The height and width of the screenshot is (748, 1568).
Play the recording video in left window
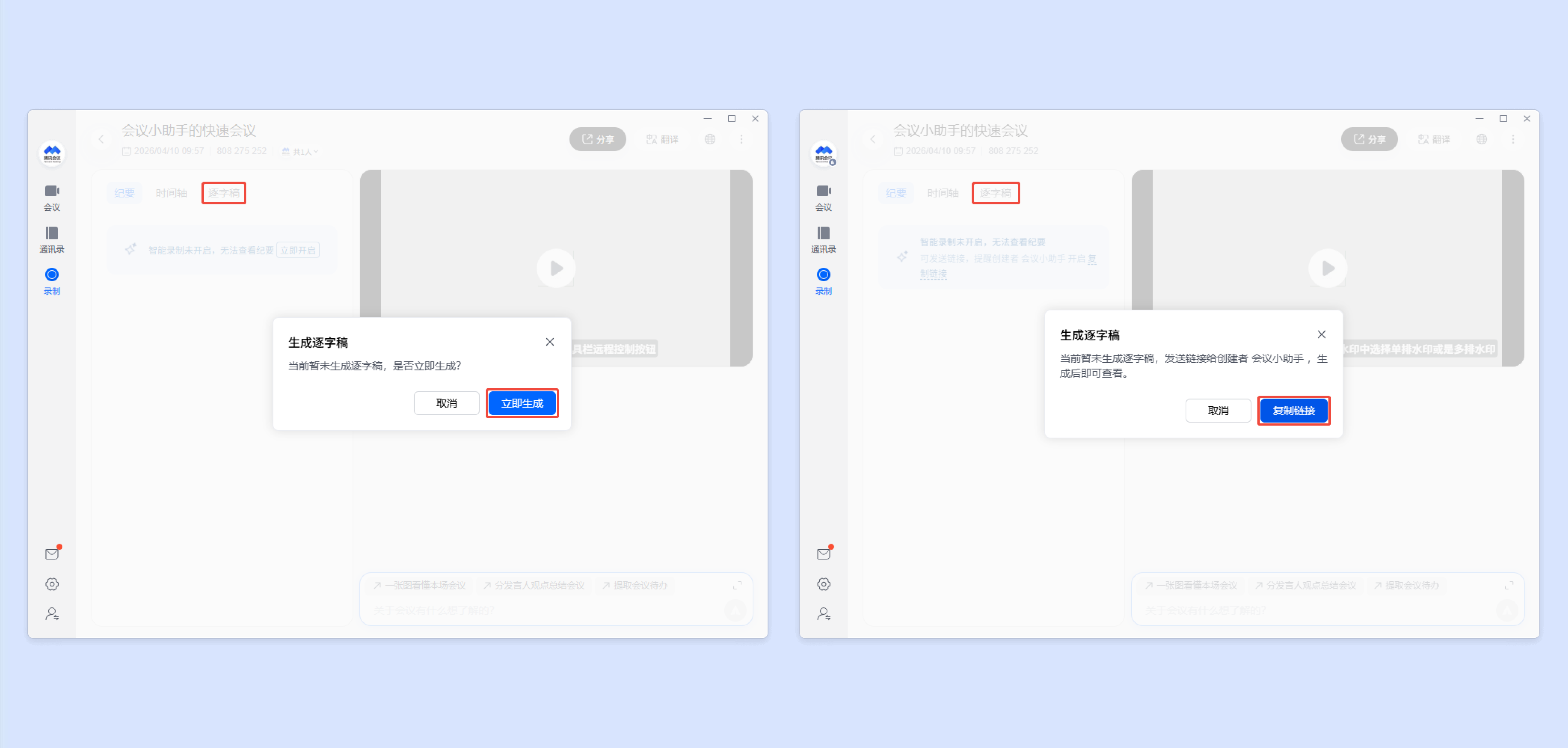pos(556,268)
